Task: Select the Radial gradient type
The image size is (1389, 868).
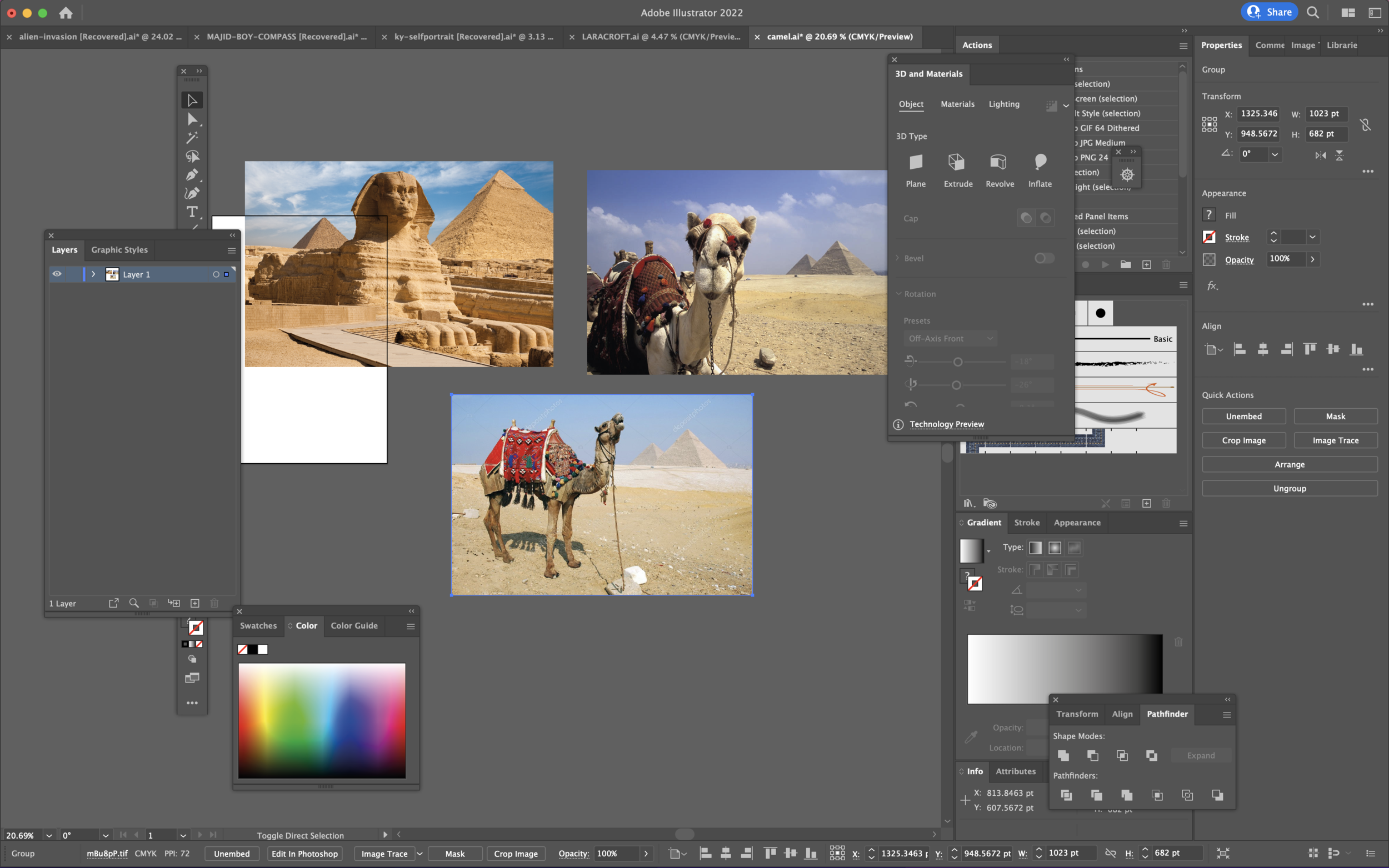Action: pos(1055,548)
